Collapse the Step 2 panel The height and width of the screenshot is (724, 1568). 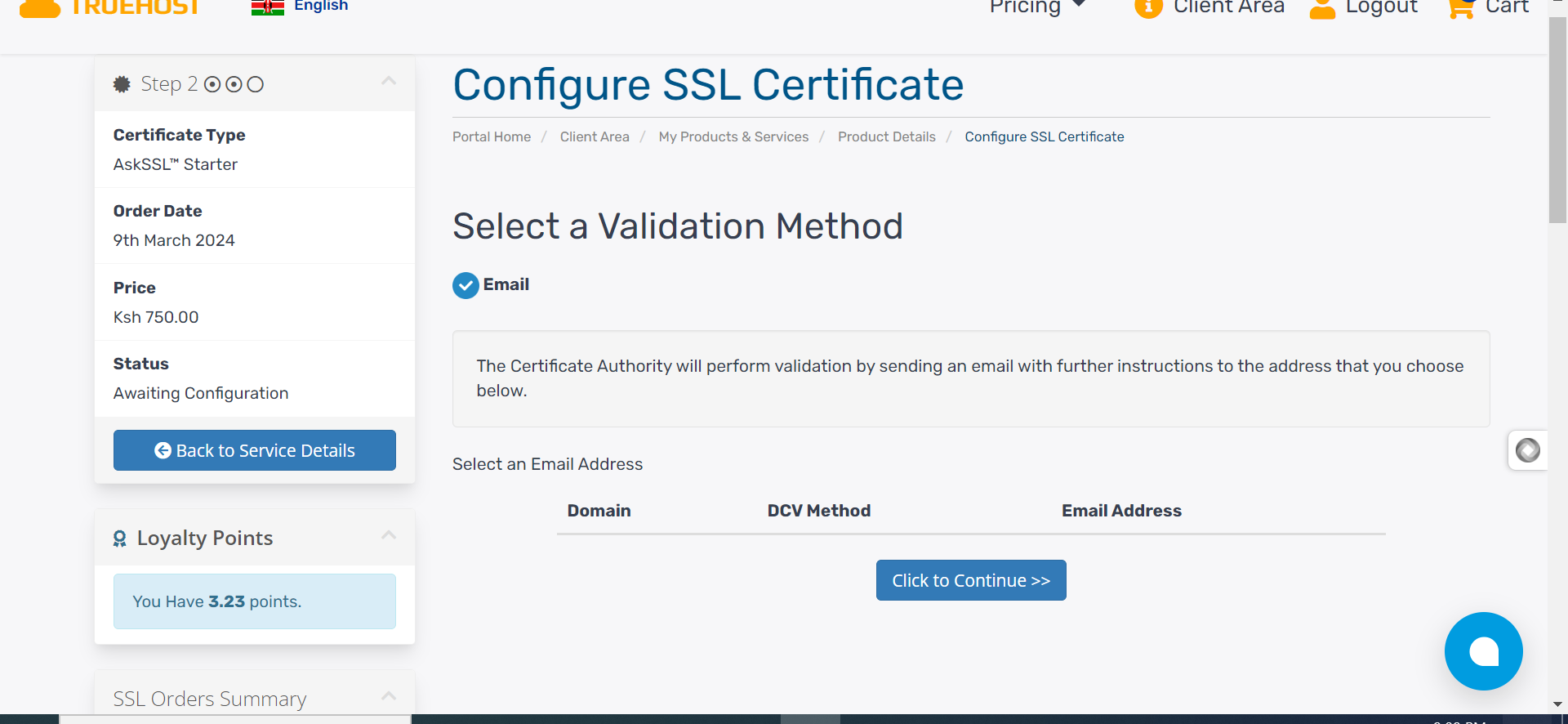point(389,81)
